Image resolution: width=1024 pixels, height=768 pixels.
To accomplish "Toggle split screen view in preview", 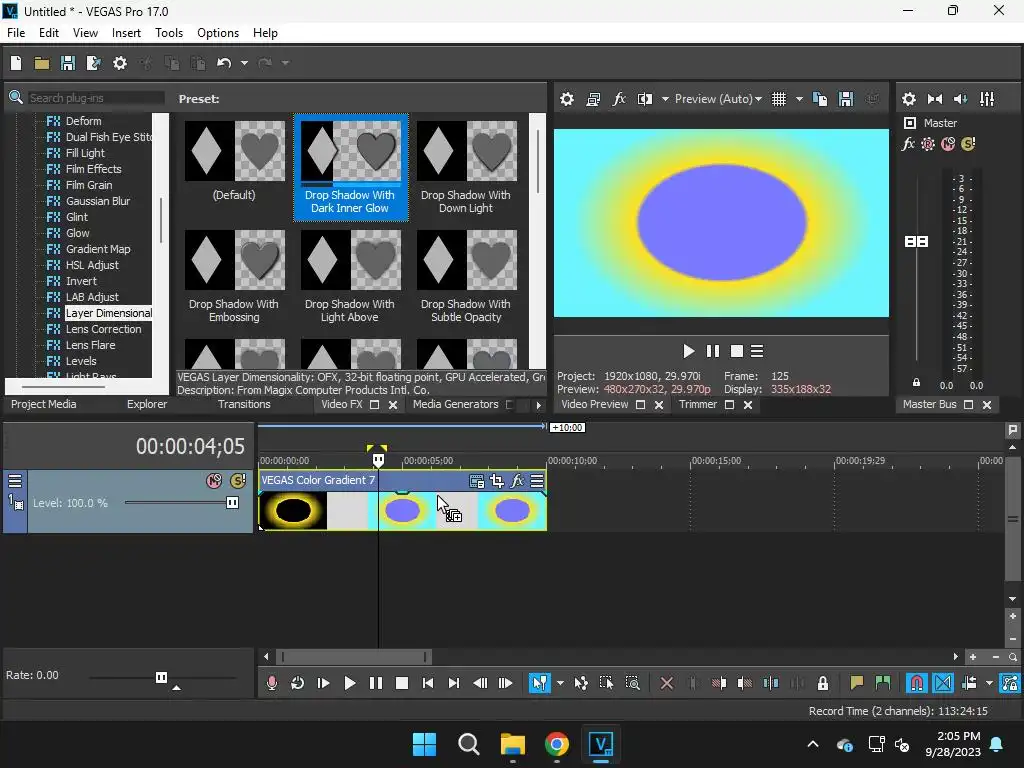I will (x=645, y=99).
